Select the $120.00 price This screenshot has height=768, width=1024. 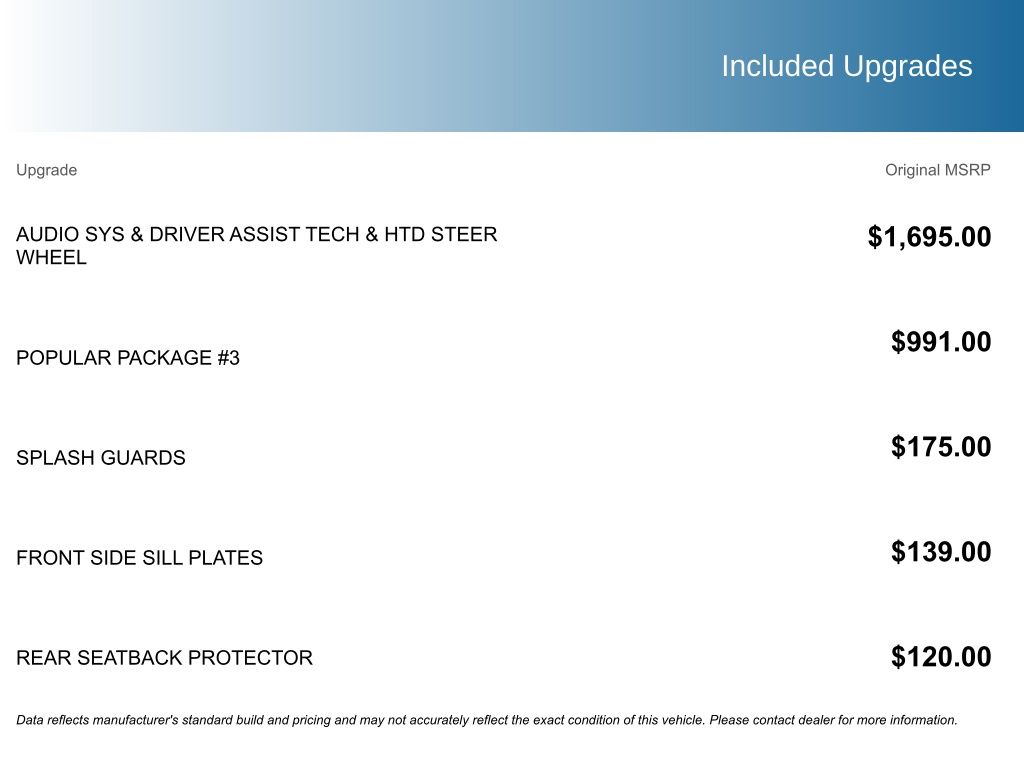pos(941,657)
